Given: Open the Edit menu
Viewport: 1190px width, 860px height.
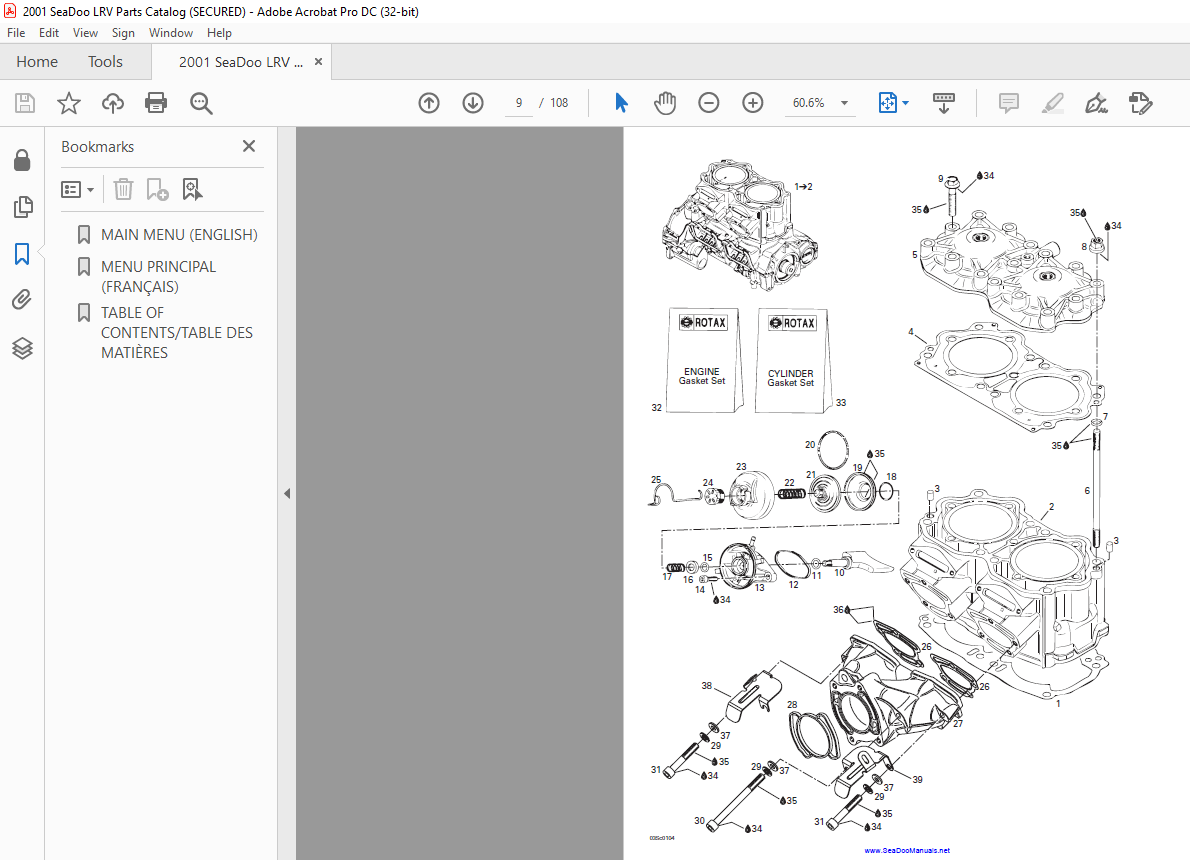Looking at the screenshot, I should click(x=49, y=33).
